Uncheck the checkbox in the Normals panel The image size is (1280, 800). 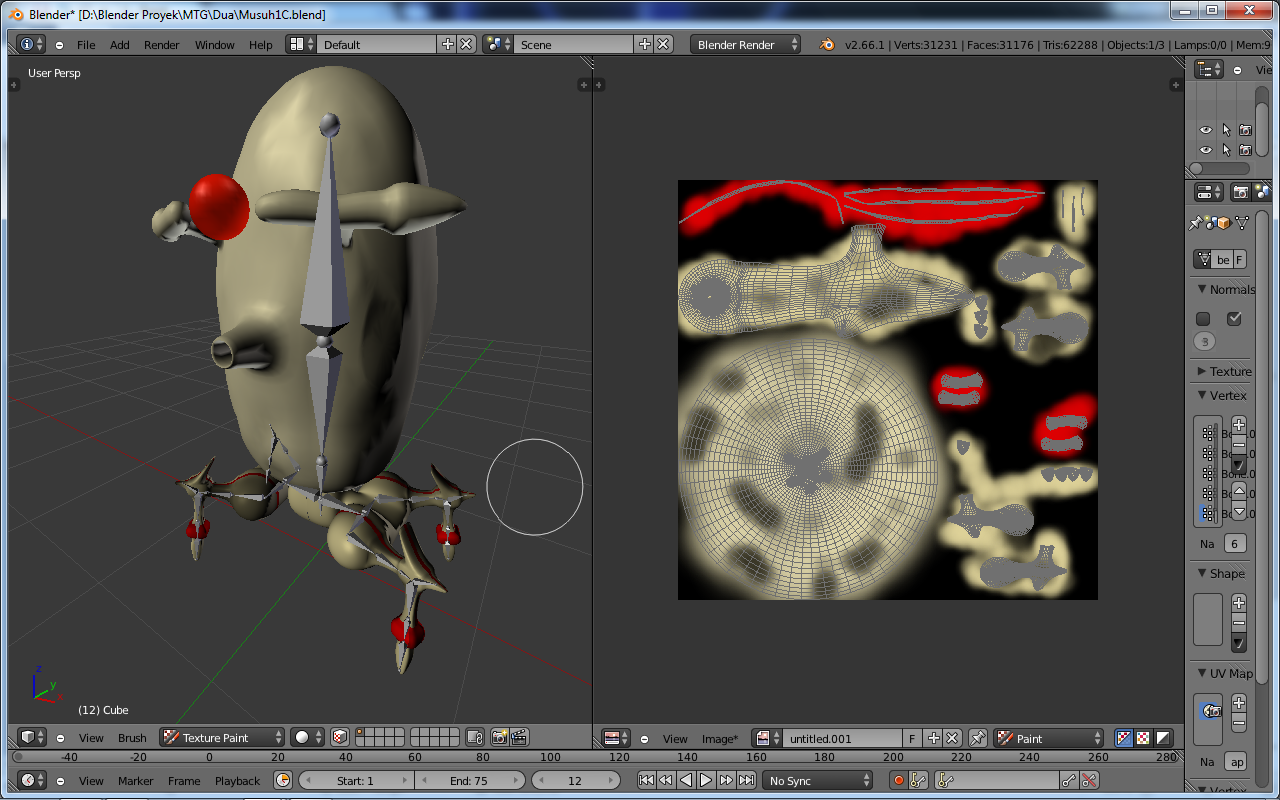pos(1234,318)
